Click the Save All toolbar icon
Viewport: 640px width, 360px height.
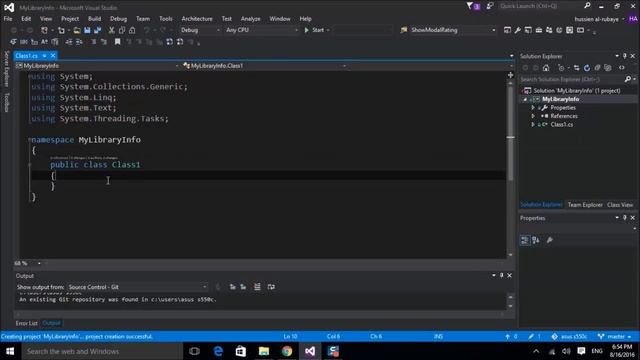coord(98,30)
